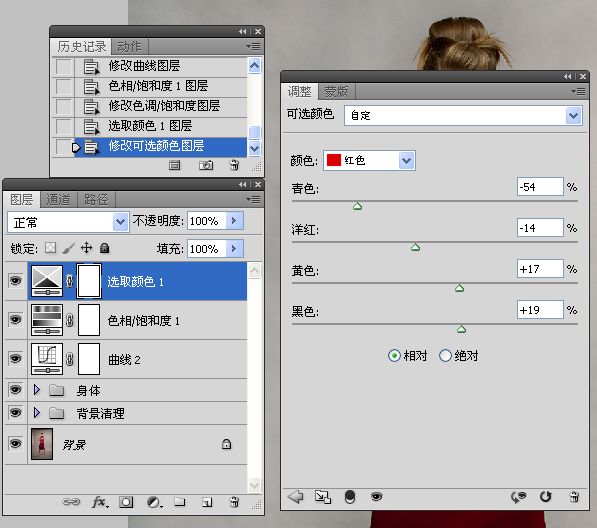
Task: Create new fill or adjustment layer icon
Action: tap(154, 502)
